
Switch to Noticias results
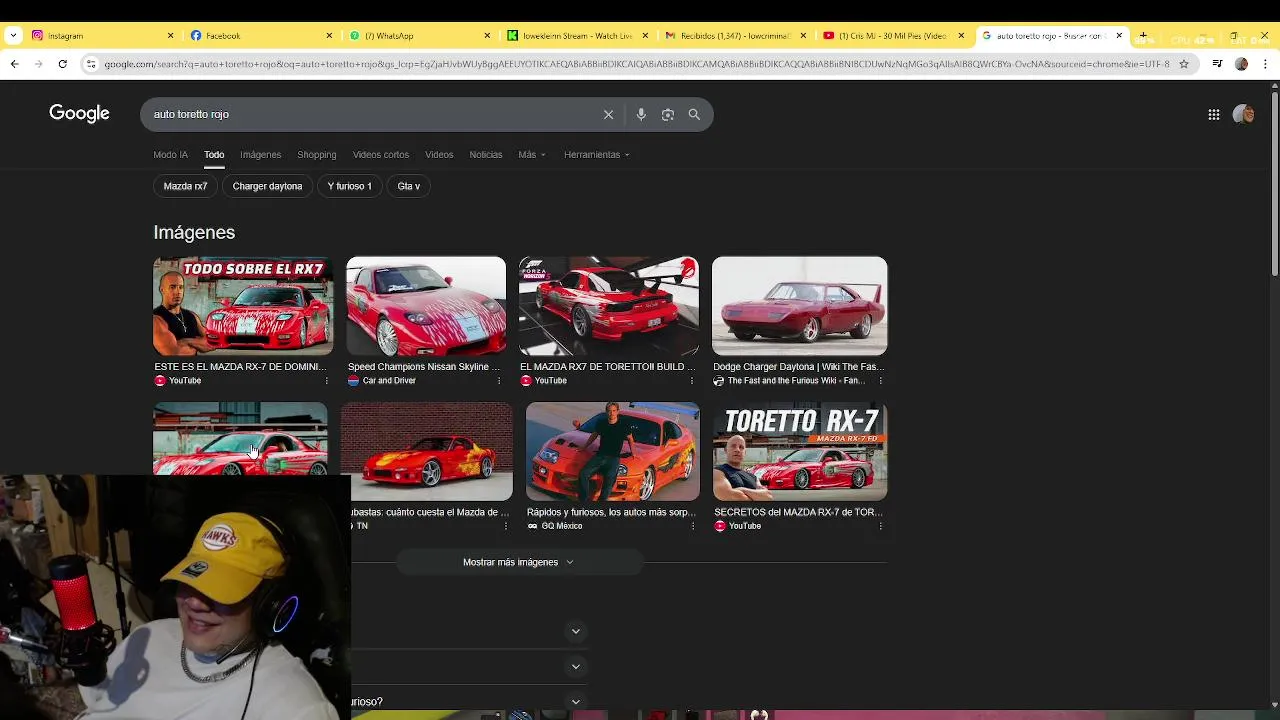(486, 155)
